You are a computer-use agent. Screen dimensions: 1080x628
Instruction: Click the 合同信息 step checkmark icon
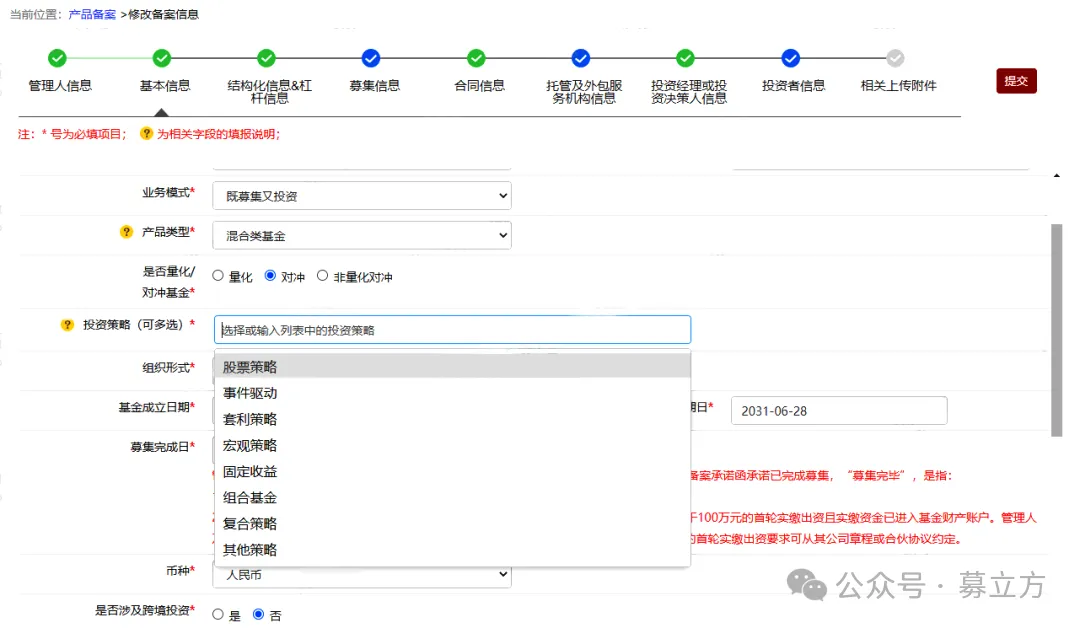[x=476, y=58]
